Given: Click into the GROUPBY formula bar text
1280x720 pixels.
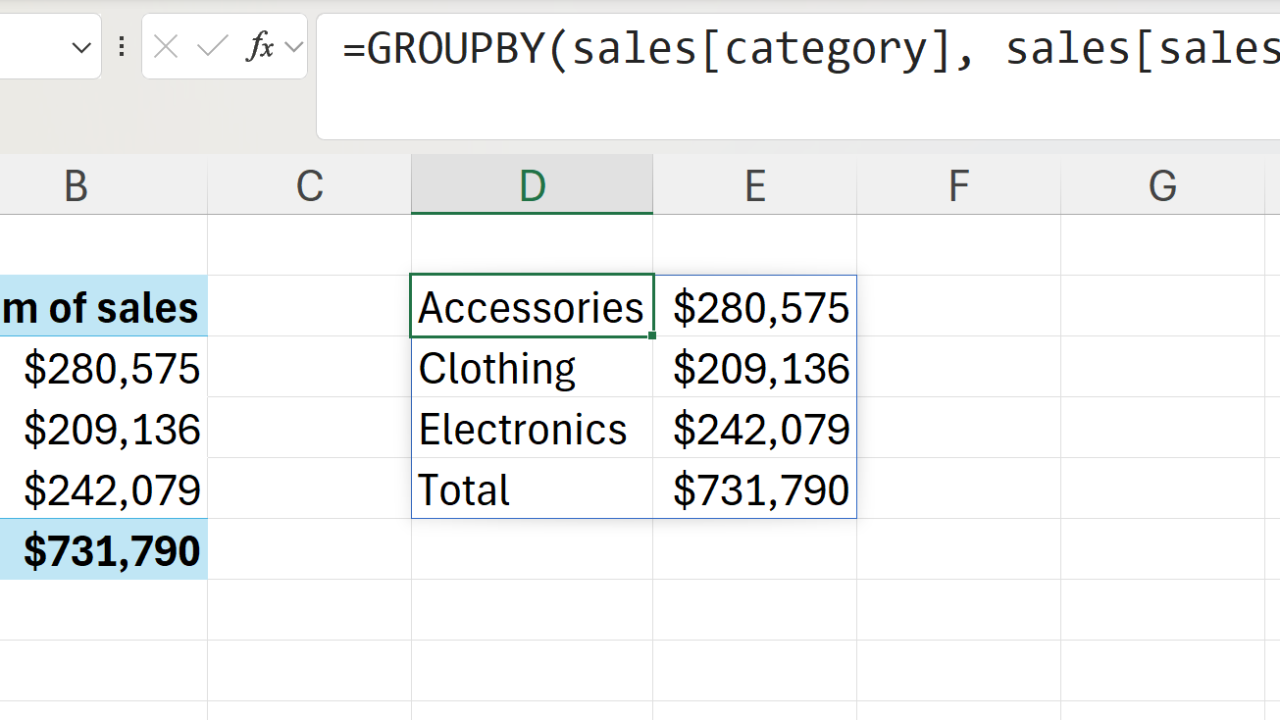Looking at the screenshot, I should point(800,49).
